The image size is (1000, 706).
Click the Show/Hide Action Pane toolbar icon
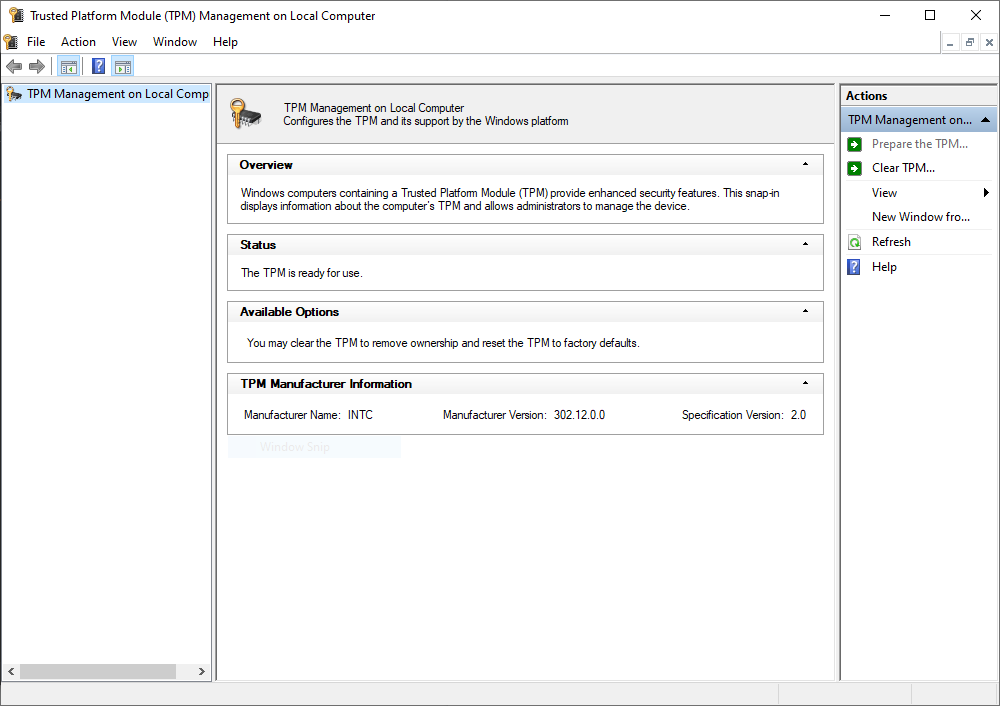pyautogui.click(x=122, y=66)
